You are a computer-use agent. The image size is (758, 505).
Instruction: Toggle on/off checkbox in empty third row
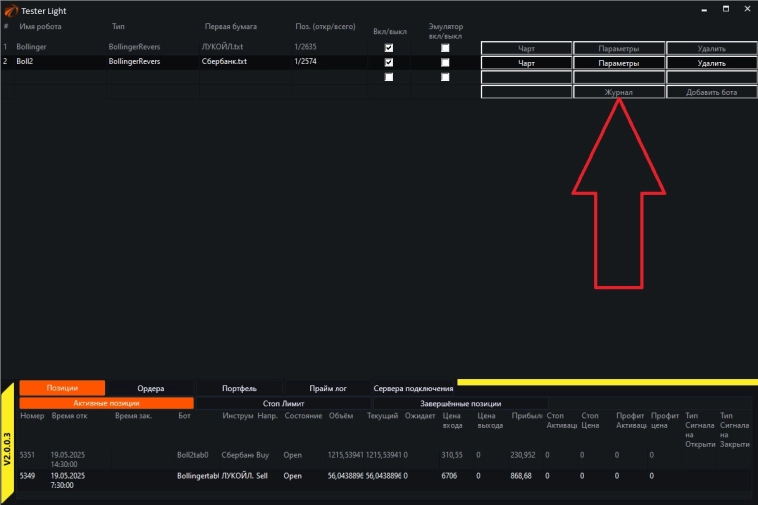click(x=389, y=77)
